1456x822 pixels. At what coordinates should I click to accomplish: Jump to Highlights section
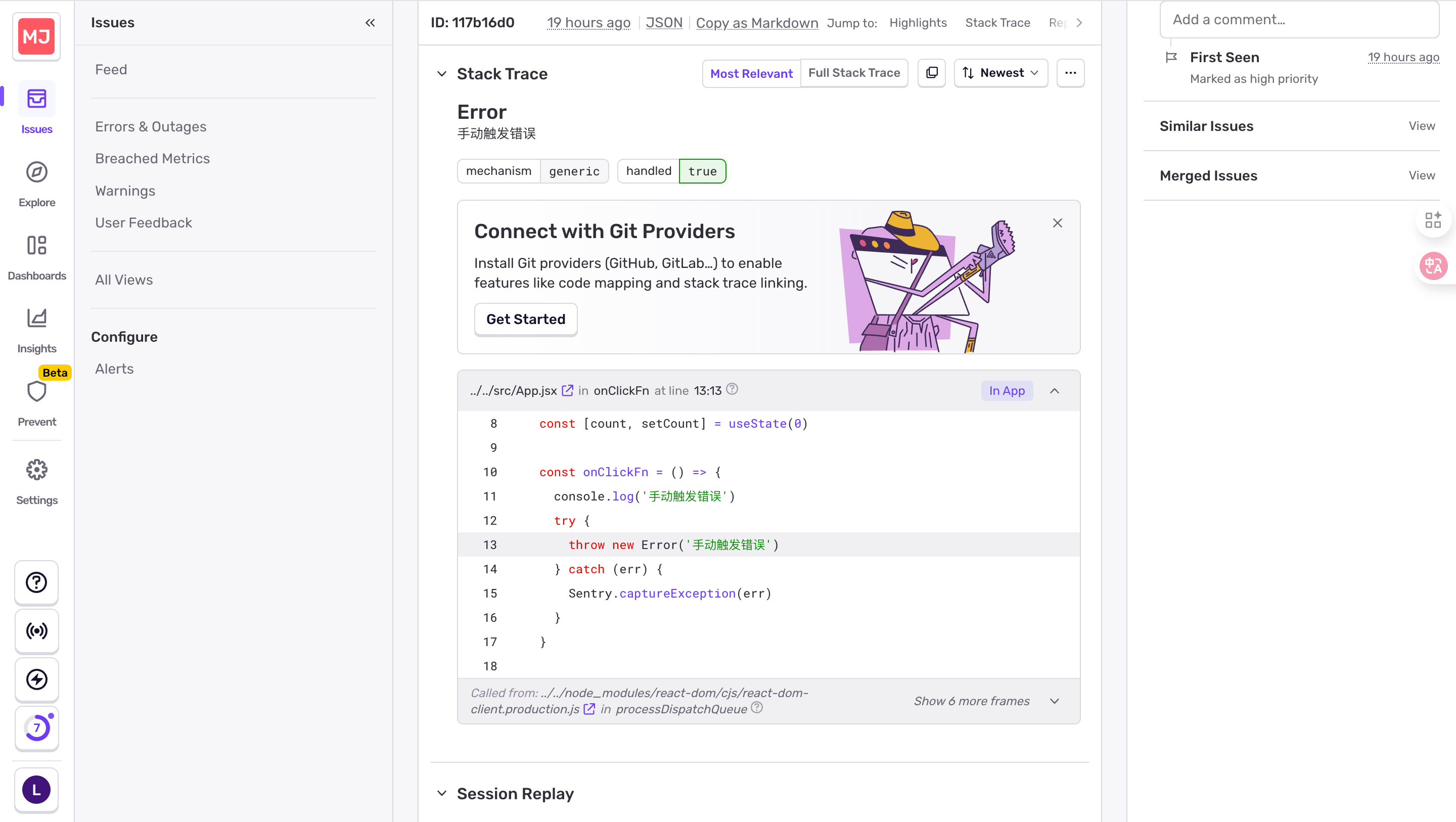click(918, 23)
